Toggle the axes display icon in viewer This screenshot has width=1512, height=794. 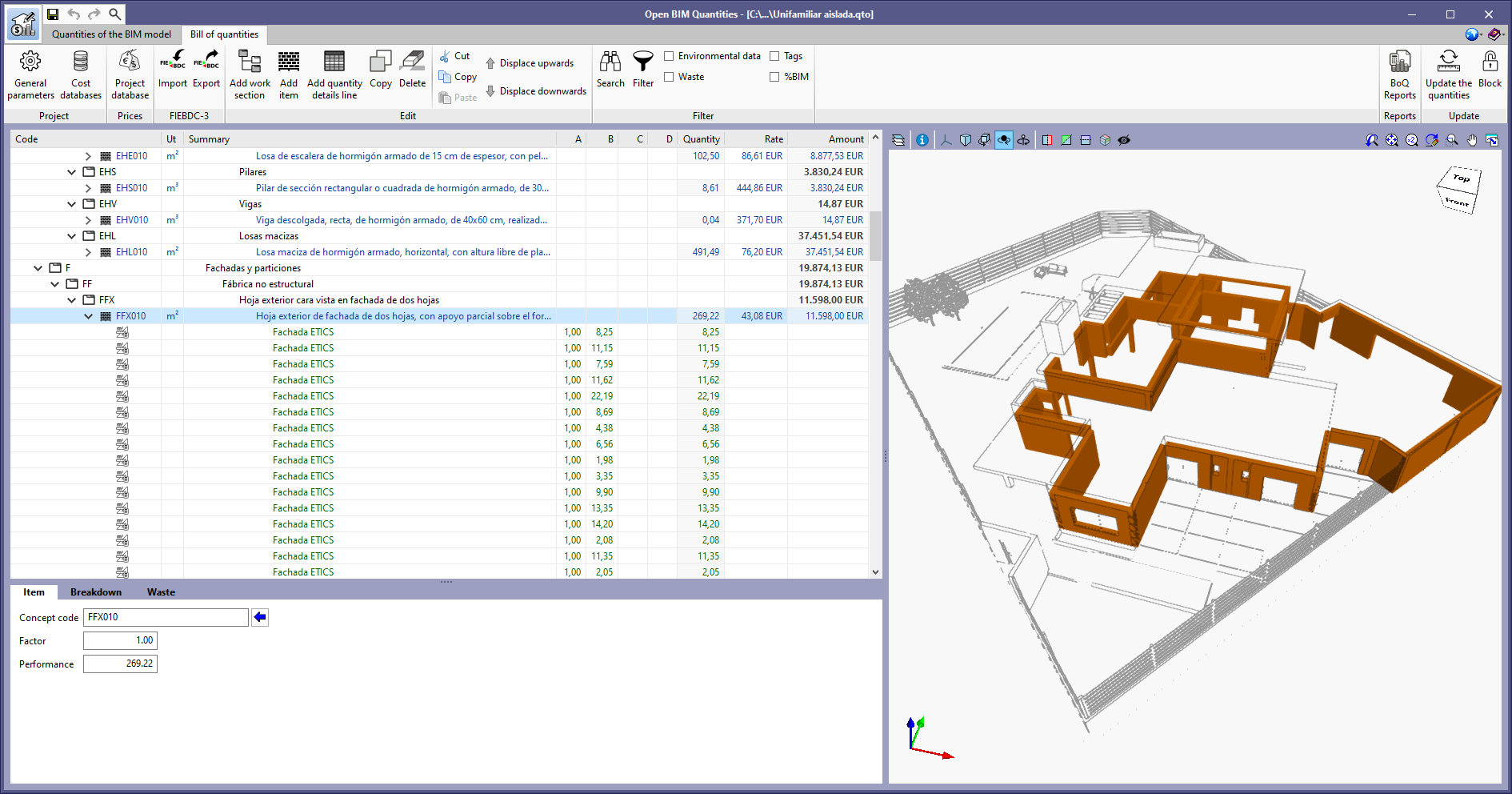coord(946,140)
